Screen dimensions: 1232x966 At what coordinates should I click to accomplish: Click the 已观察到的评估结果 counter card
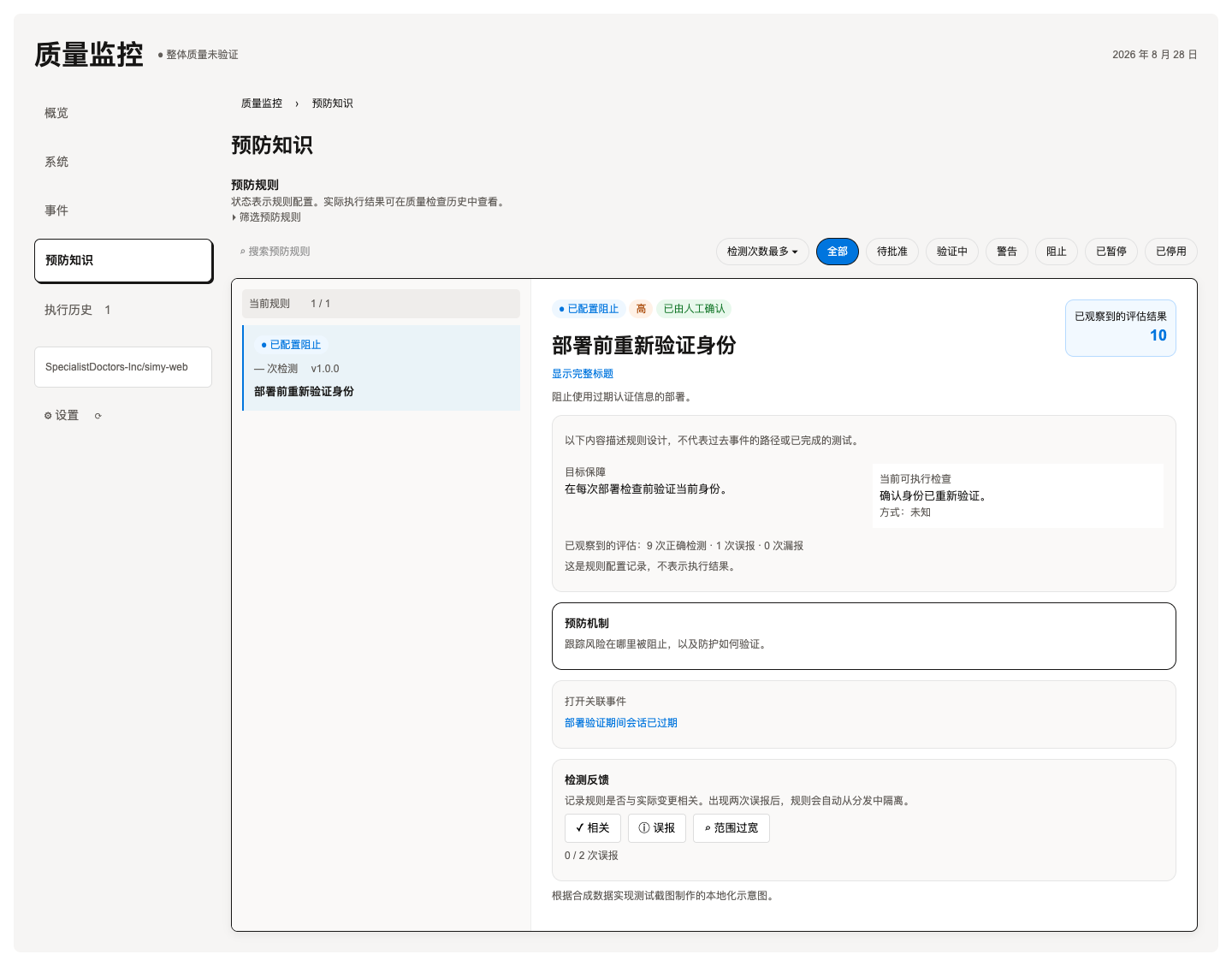1121,328
